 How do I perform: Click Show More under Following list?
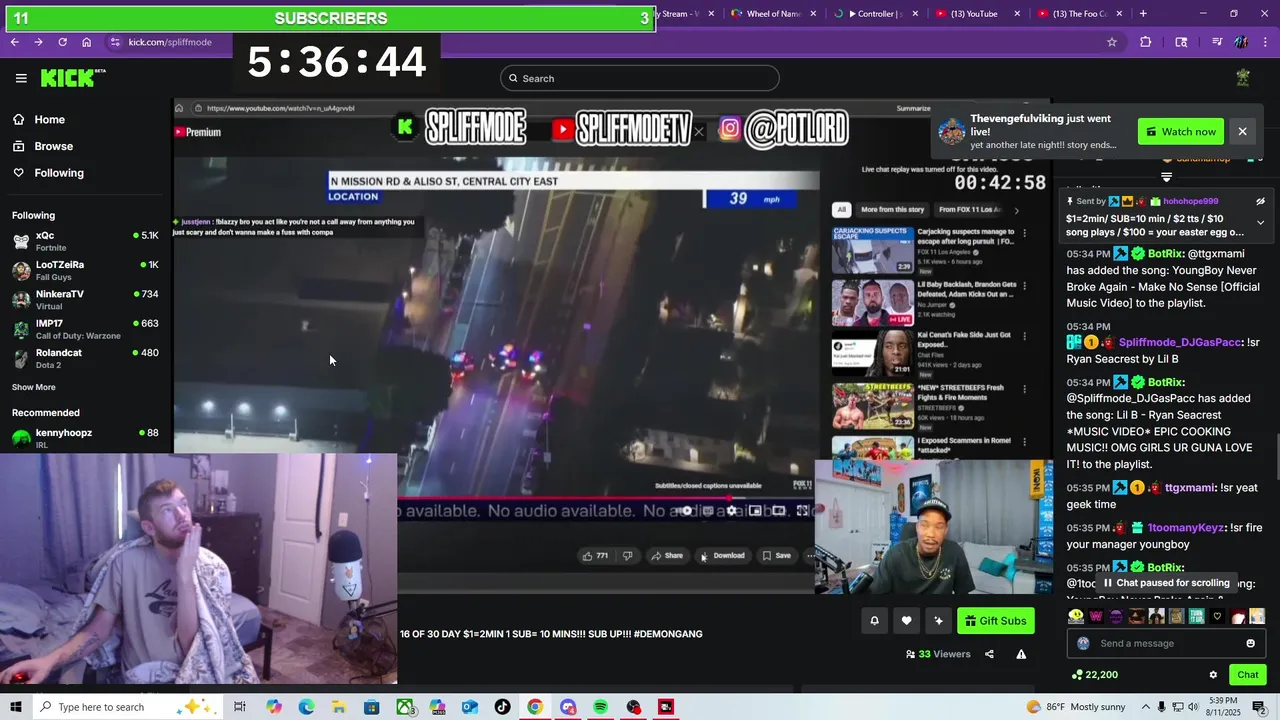pos(34,387)
